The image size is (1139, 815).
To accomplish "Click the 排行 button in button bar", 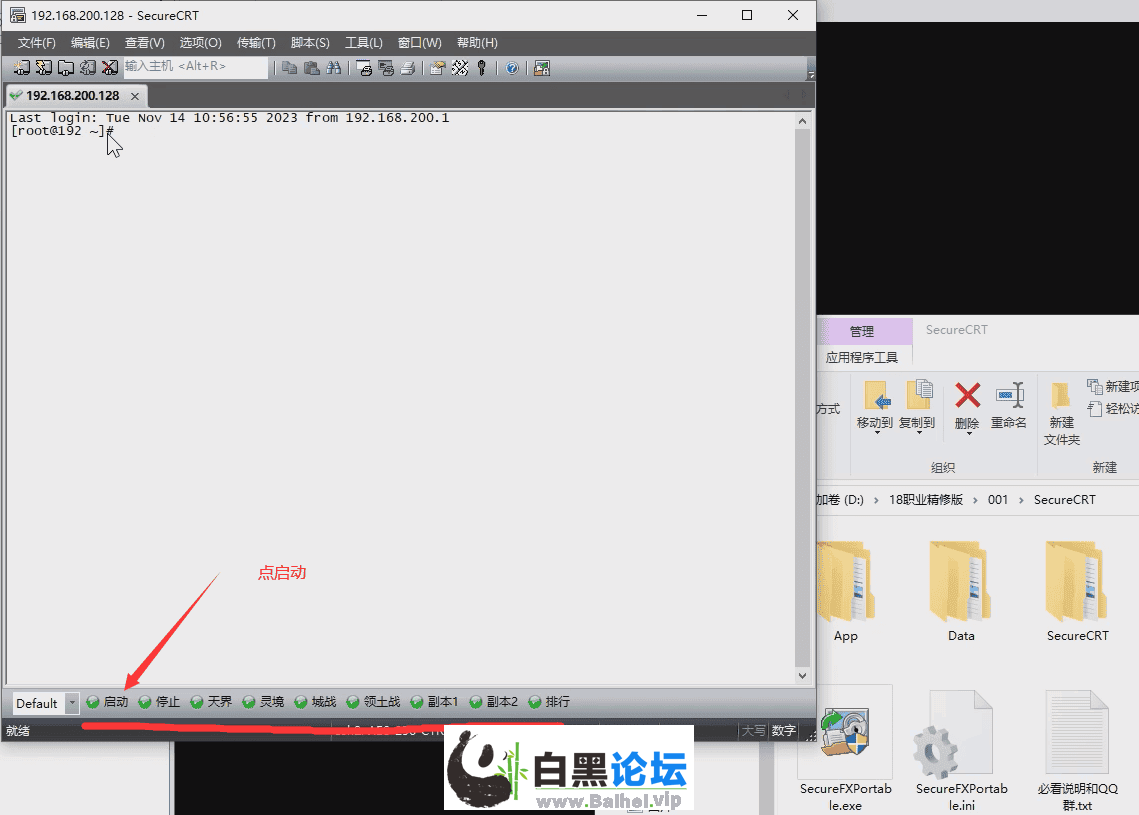I will click(549, 702).
